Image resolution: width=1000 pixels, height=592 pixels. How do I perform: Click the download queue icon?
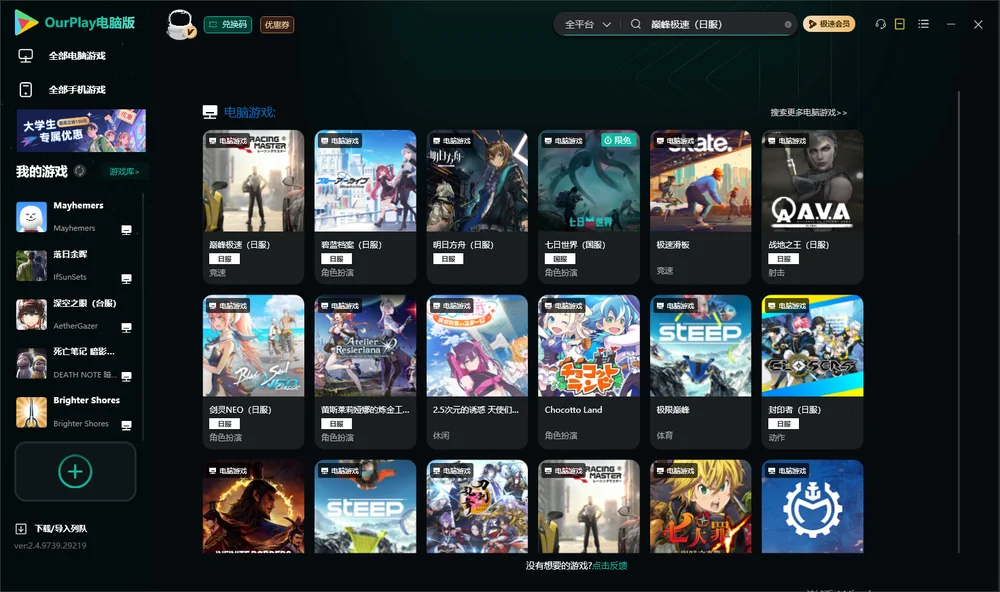click(x=21, y=529)
